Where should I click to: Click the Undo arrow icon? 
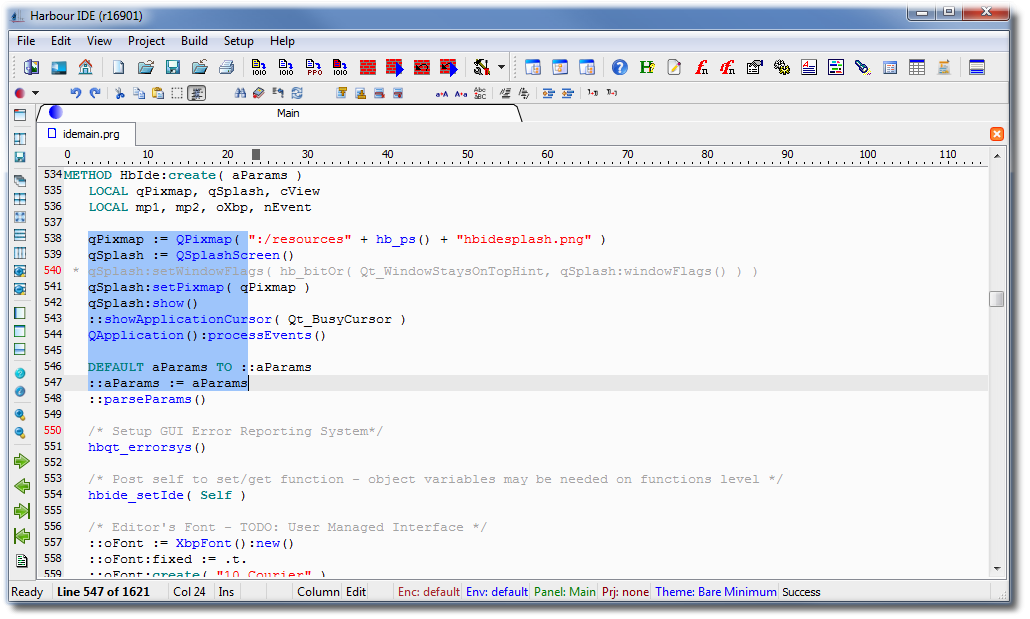tap(75, 93)
